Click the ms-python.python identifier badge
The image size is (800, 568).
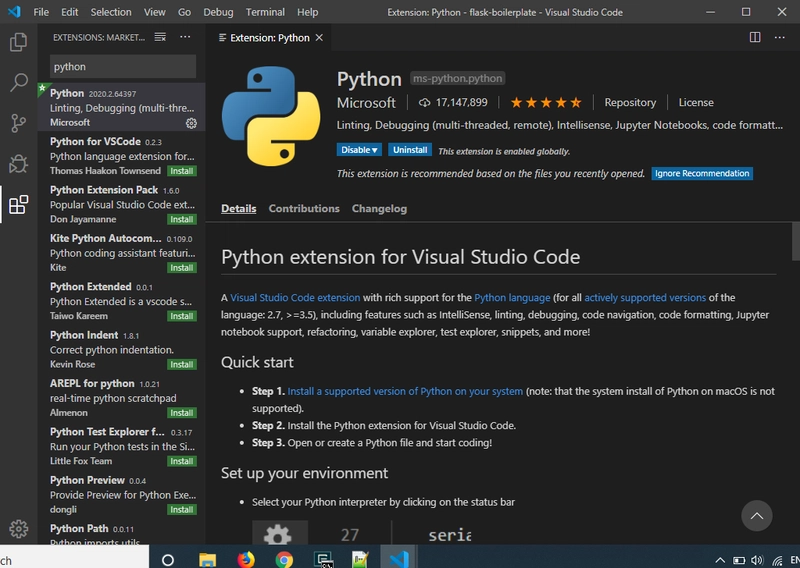pyautogui.click(x=457, y=79)
